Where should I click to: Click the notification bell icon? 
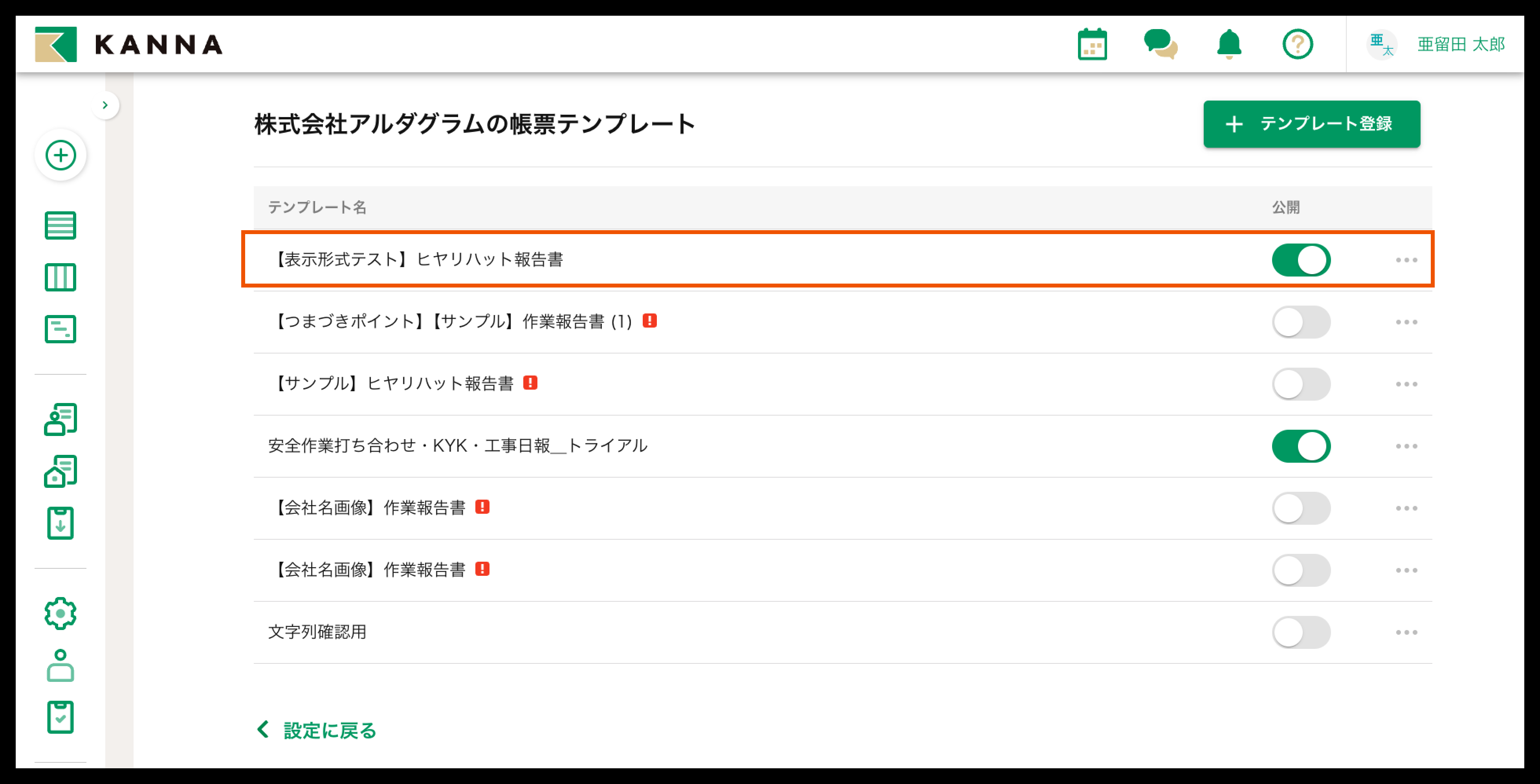coord(1229,45)
